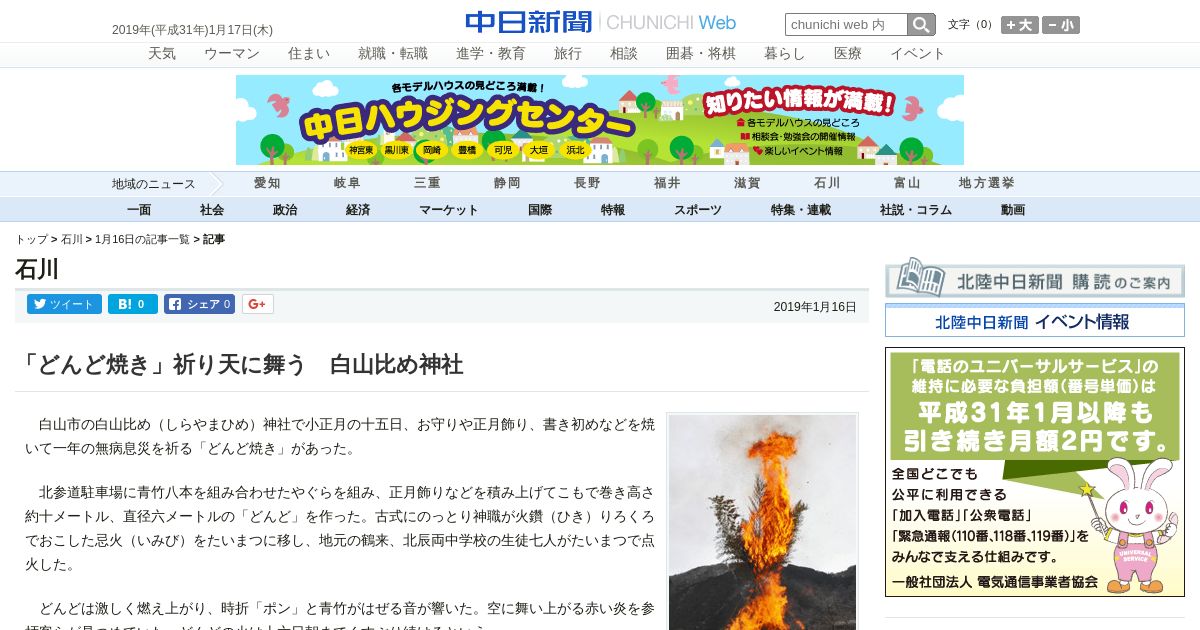Tweet this article via Twitter button

(x=64, y=304)
